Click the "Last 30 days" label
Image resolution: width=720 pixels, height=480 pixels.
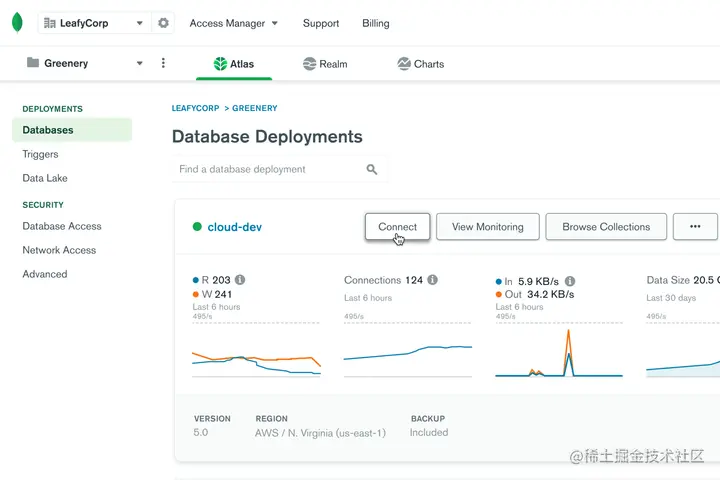(x=671, y=298)
